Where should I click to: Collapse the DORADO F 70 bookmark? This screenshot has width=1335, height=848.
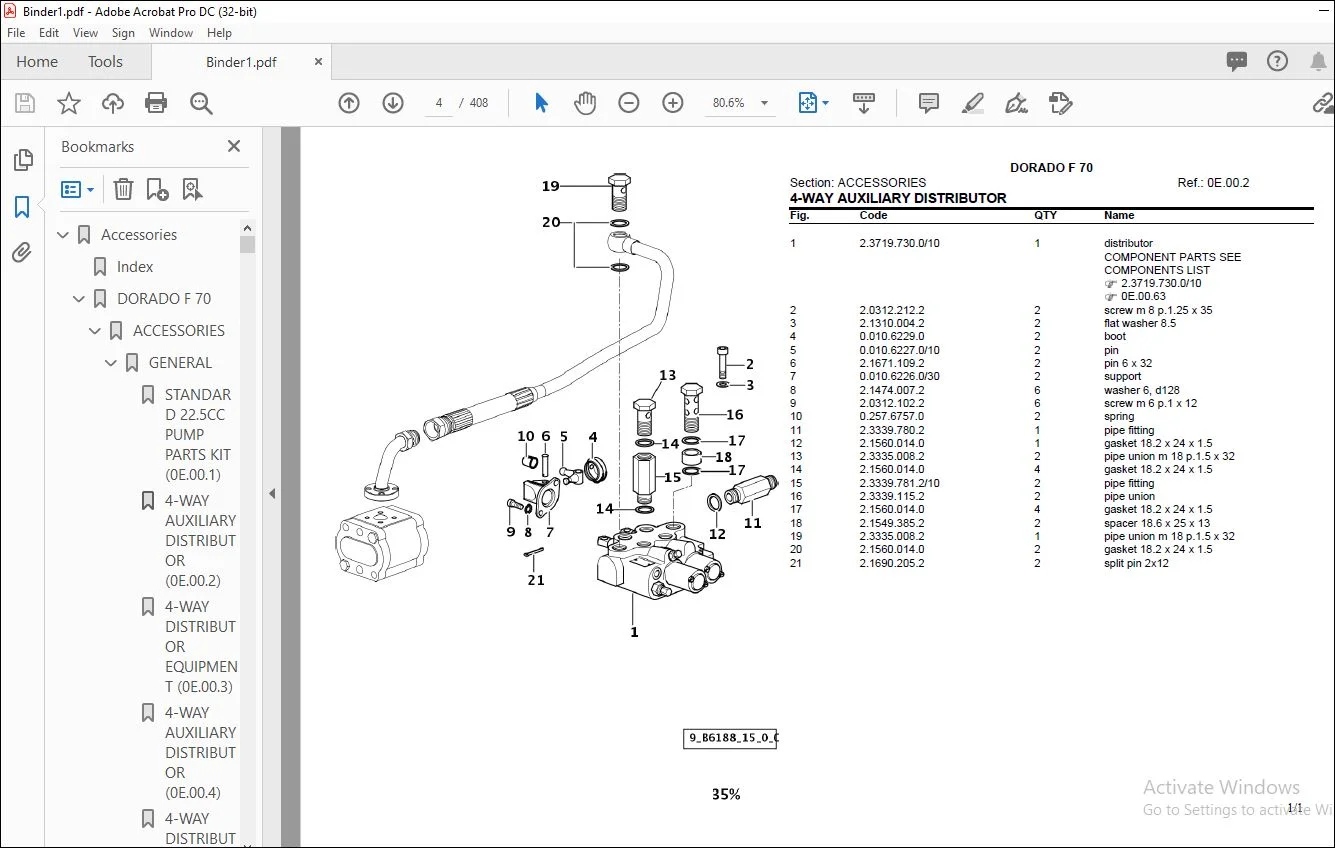(x=80, y=299)
